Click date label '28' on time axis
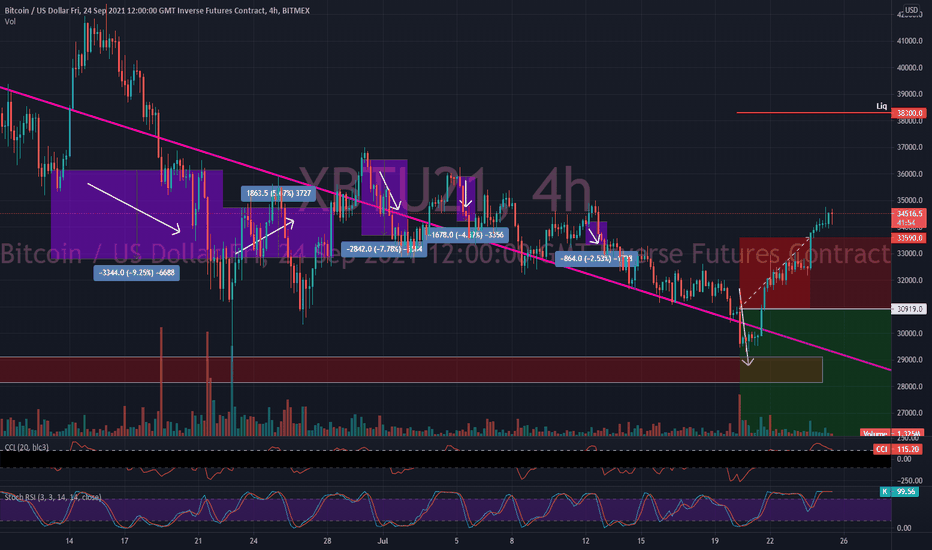 click(x=327, y=541)
